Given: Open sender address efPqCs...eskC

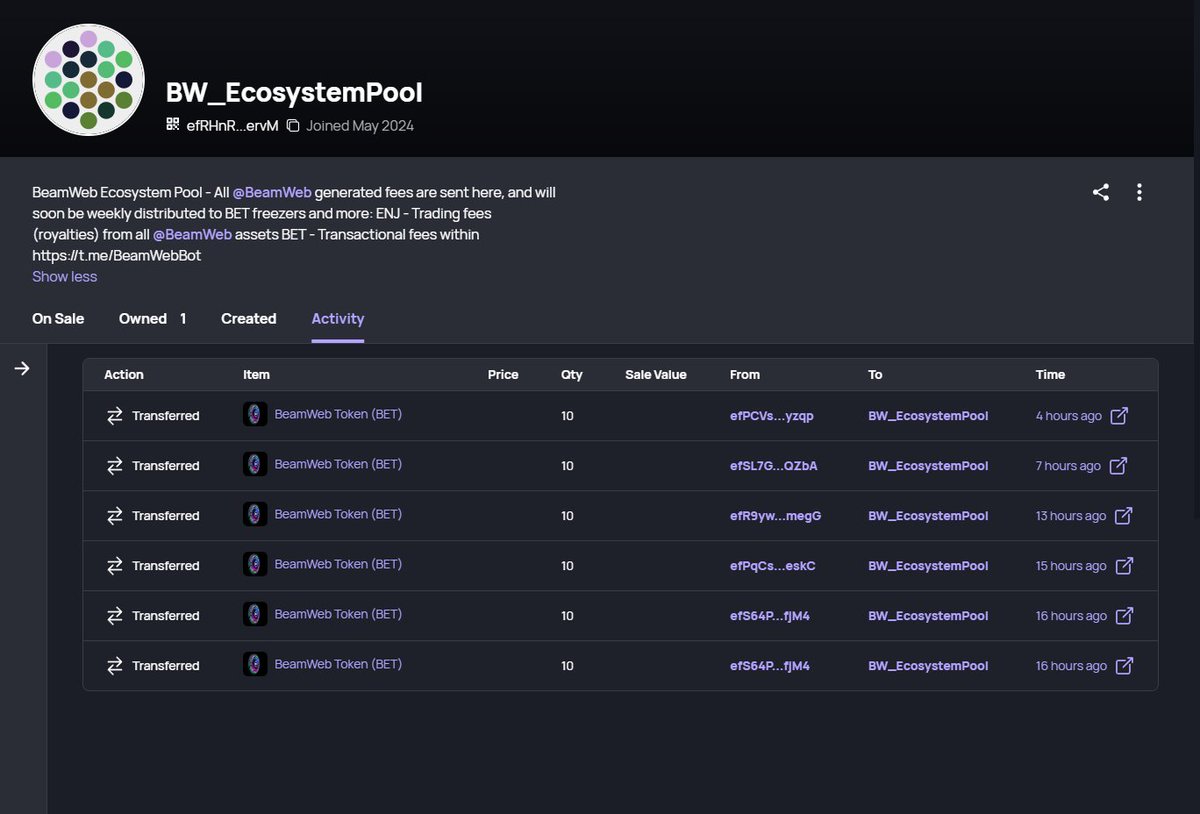Looking at the screenshot, I should 773,565.
